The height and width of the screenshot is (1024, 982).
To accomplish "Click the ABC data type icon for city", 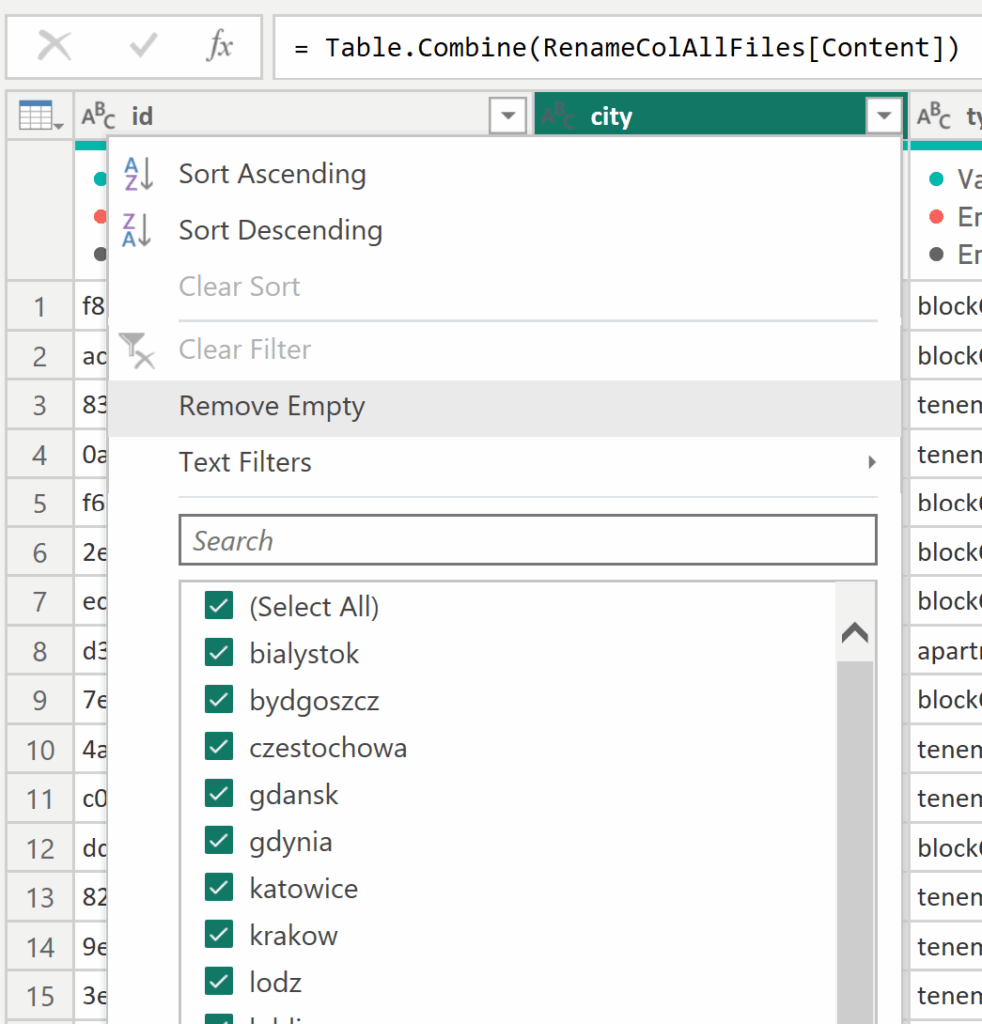I will (x=558, y=117).
